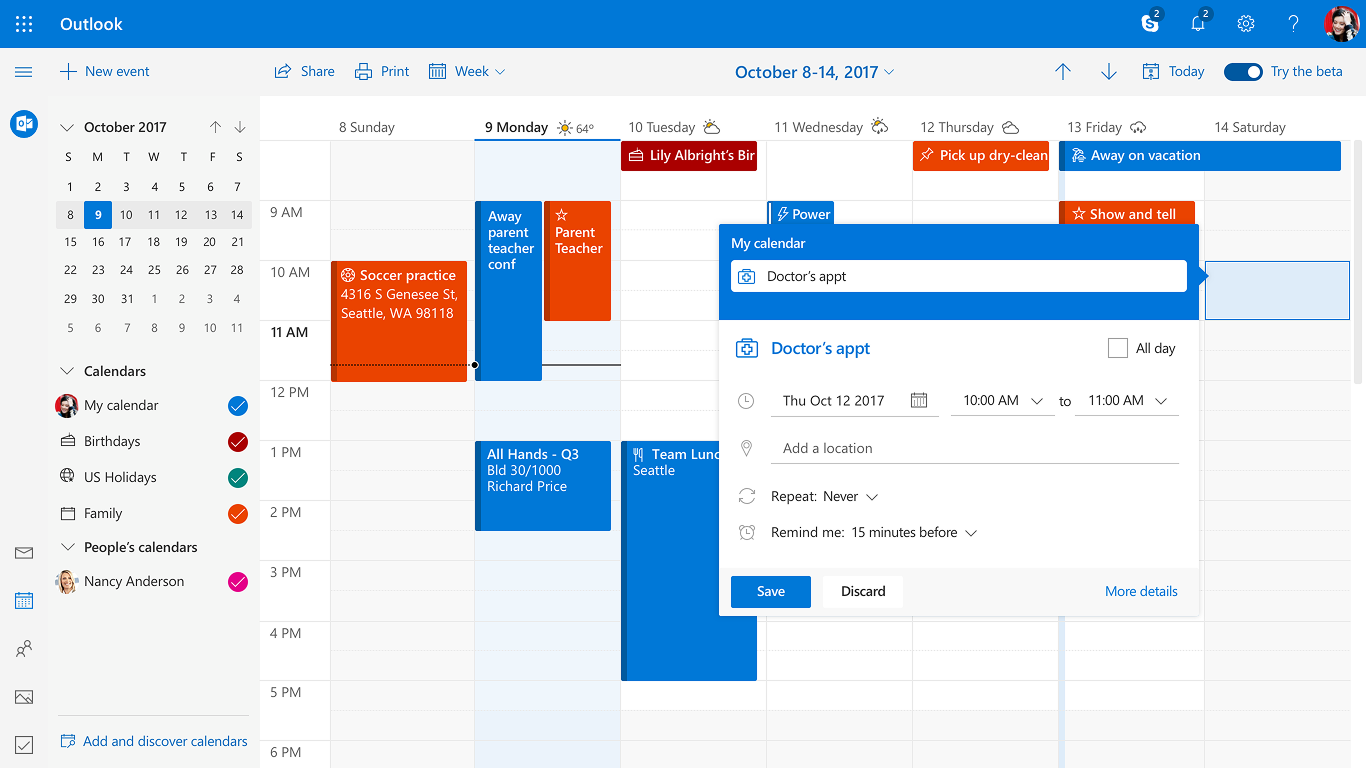Open More details link
The height and width of the screenshot is (768, 1366).
(x=1141, y=592)
